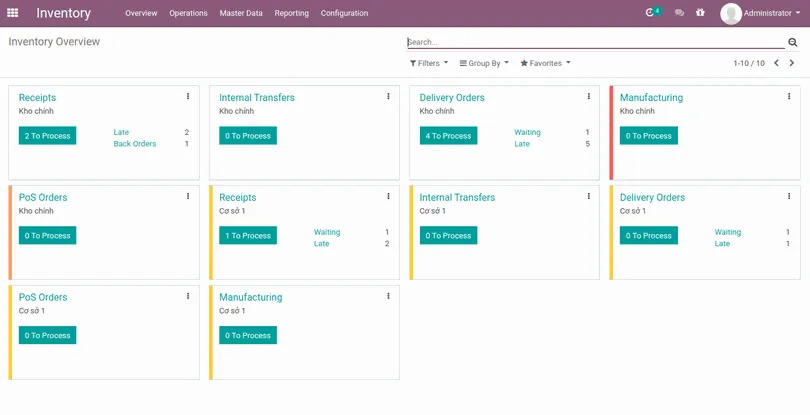The image size is (810, 415).
Task: Click the 1-10 / 10 pager counter
Action: click(x=749, y=63)
